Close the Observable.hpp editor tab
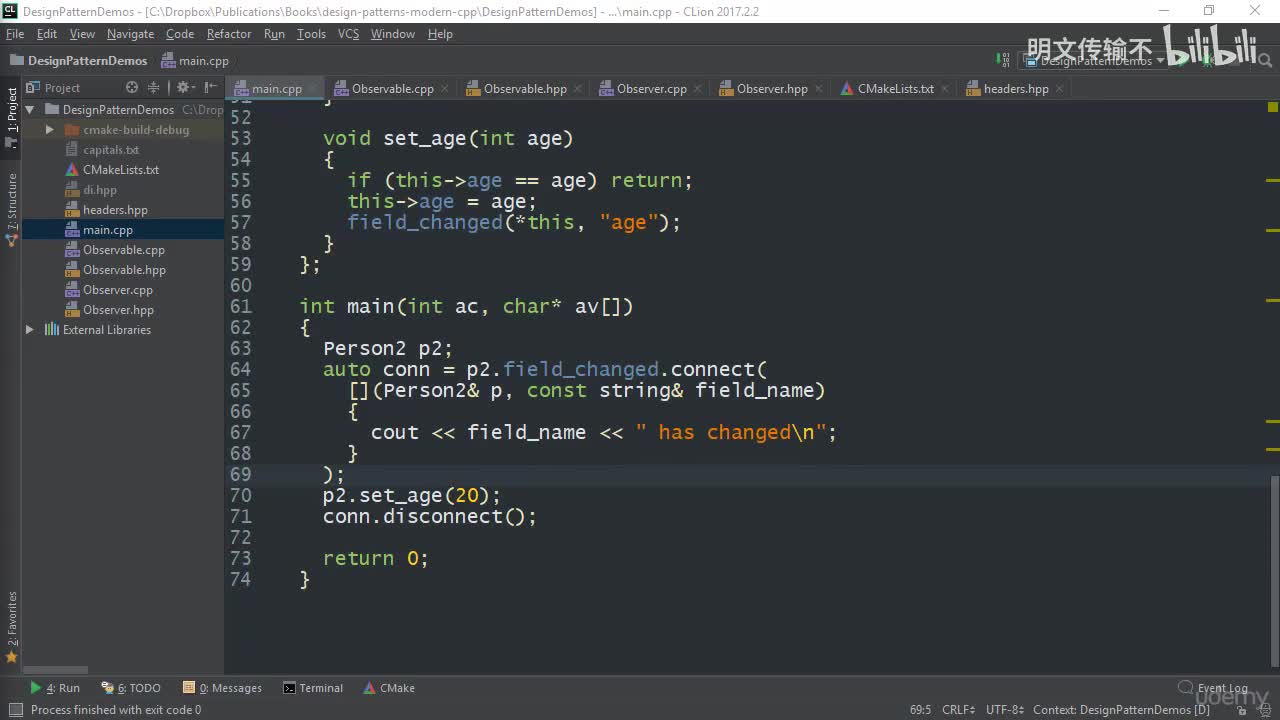The height and width of the screenshot is (720, 1280). click(578, 89)
